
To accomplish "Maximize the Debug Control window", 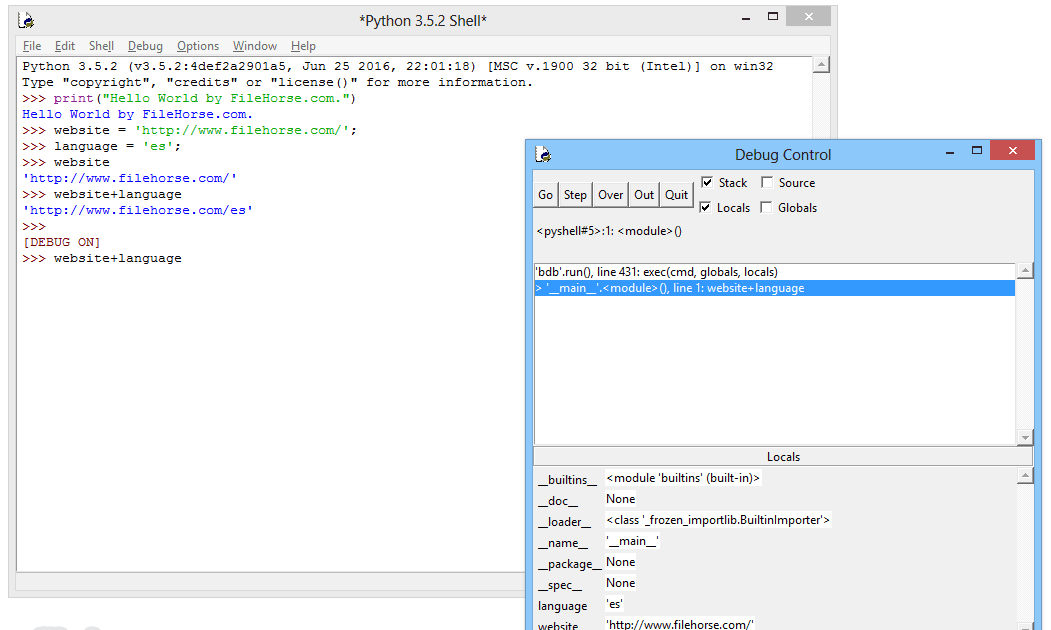I will pyautogui.click(x=977, y=152).
